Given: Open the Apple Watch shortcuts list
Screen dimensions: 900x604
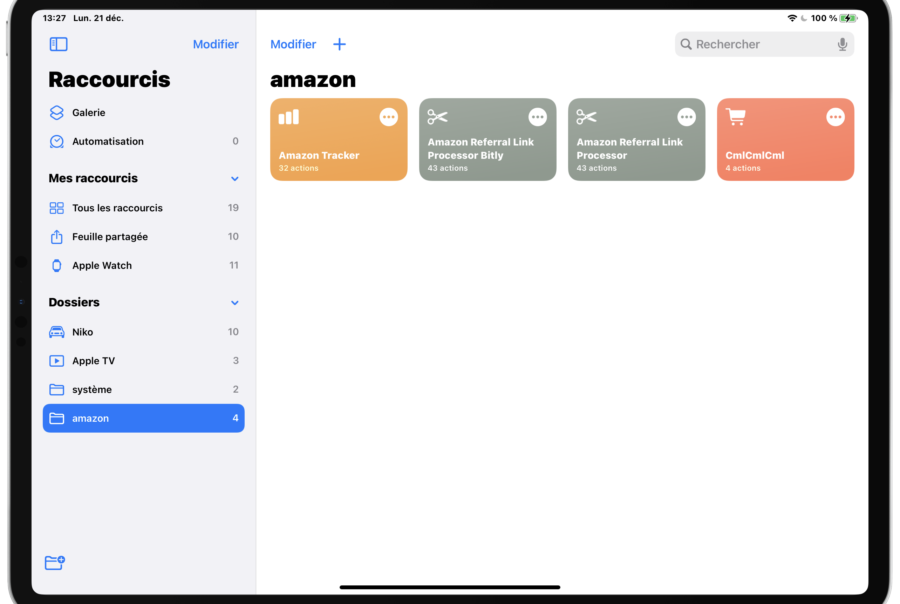Looking at the screenshot, I should 143,265.
